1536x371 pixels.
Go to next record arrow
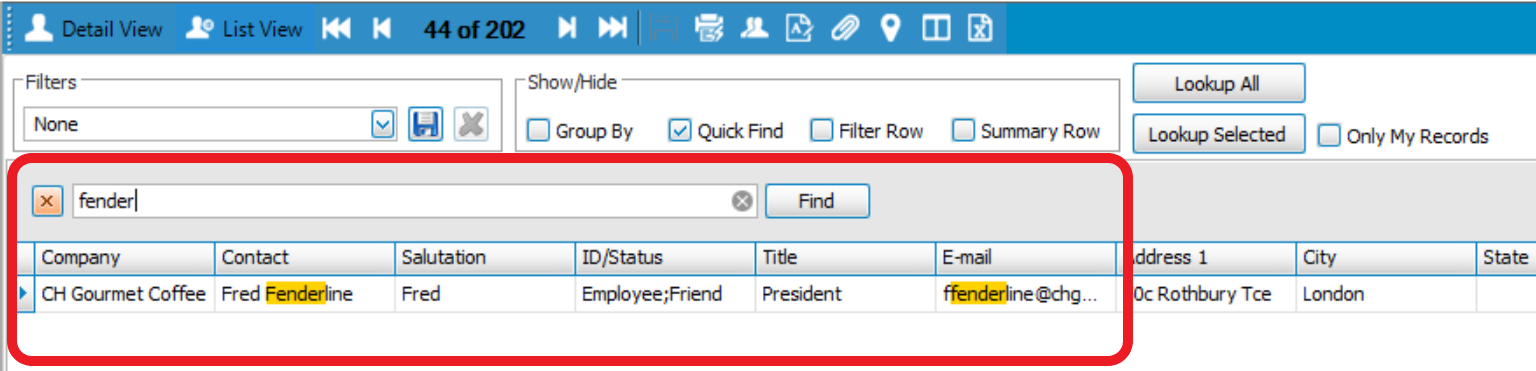pyautogui.click(x=567, y=29)
